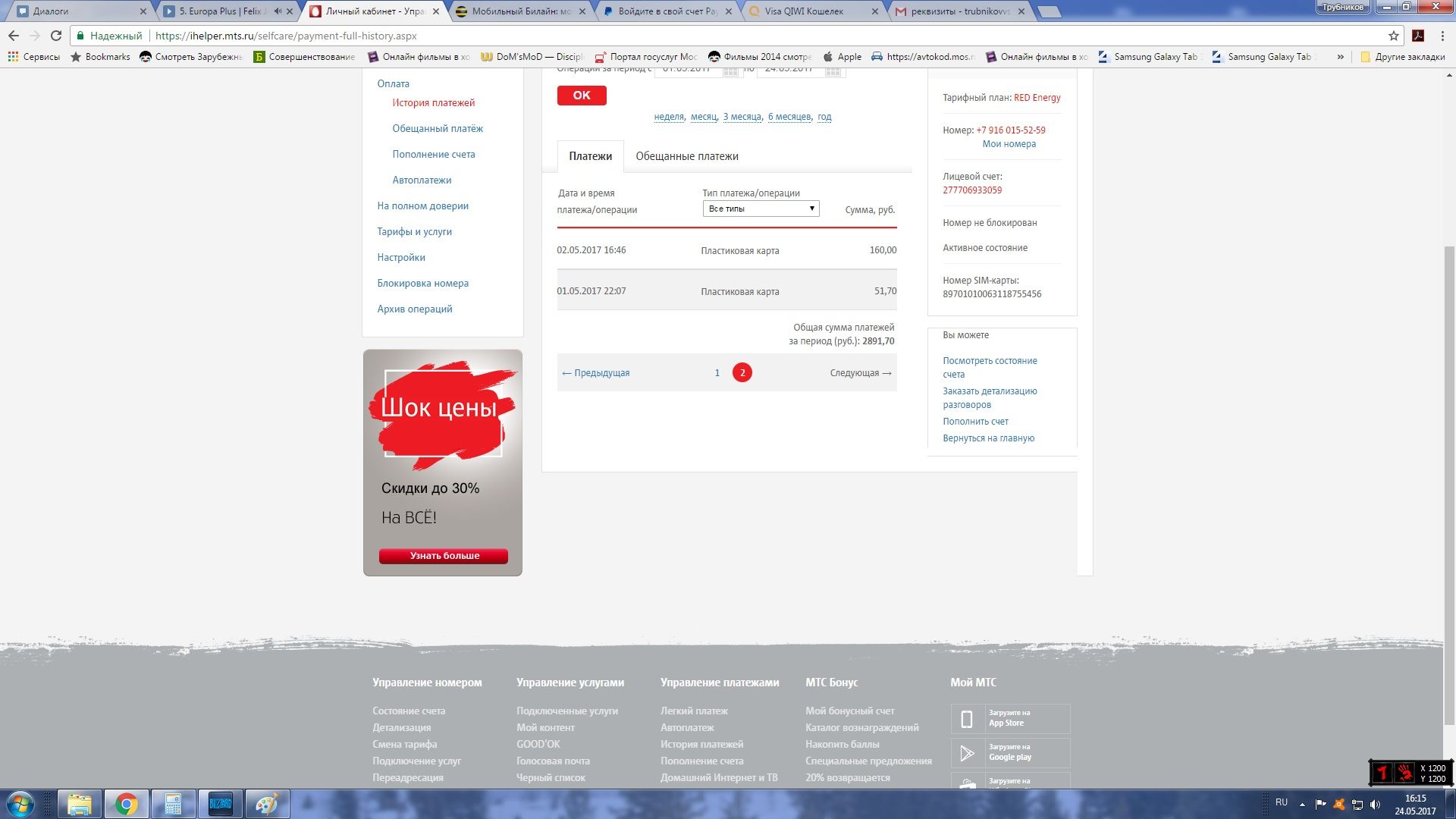
Task: Click the App Store download icon in footer
Action: (x=967, y=718)
